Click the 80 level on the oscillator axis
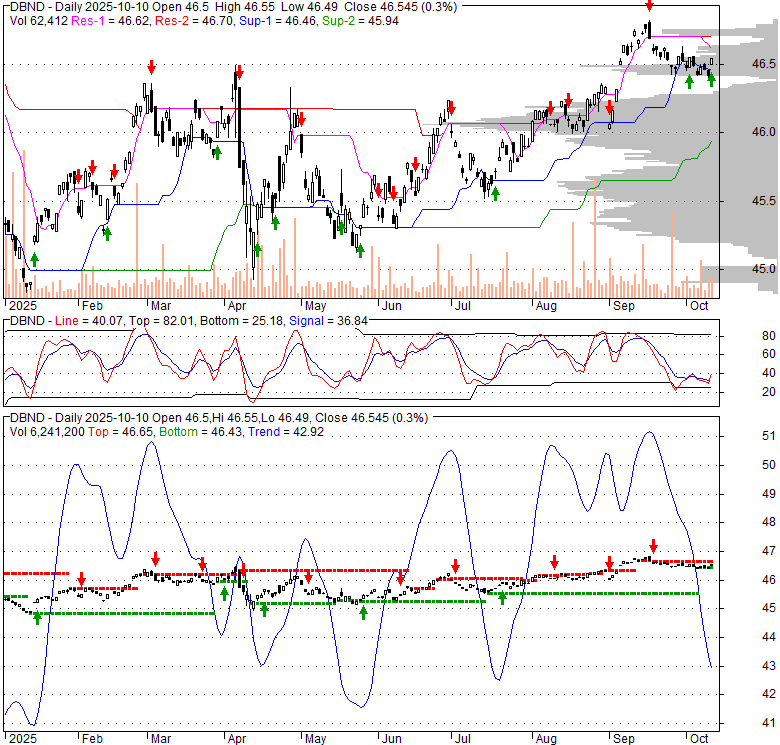Viewport: 780px width, 745px height. [769, 335]
